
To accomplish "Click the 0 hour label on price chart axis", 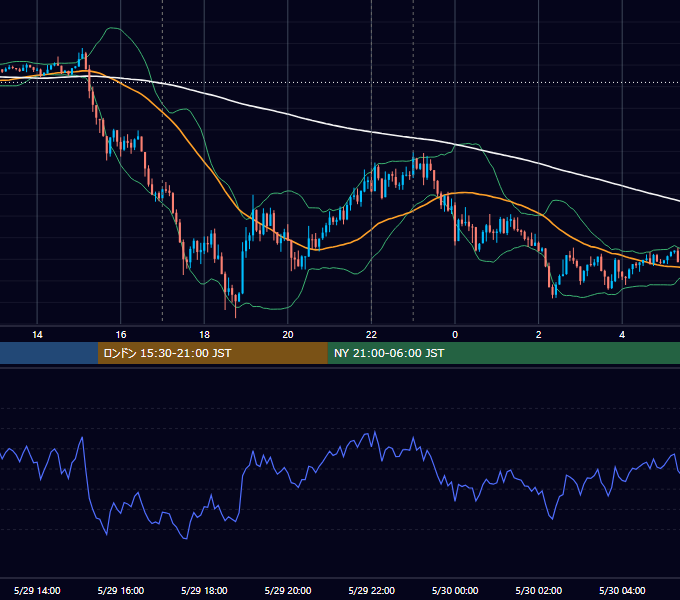I will pyautogui.click(x=455, y=335).
